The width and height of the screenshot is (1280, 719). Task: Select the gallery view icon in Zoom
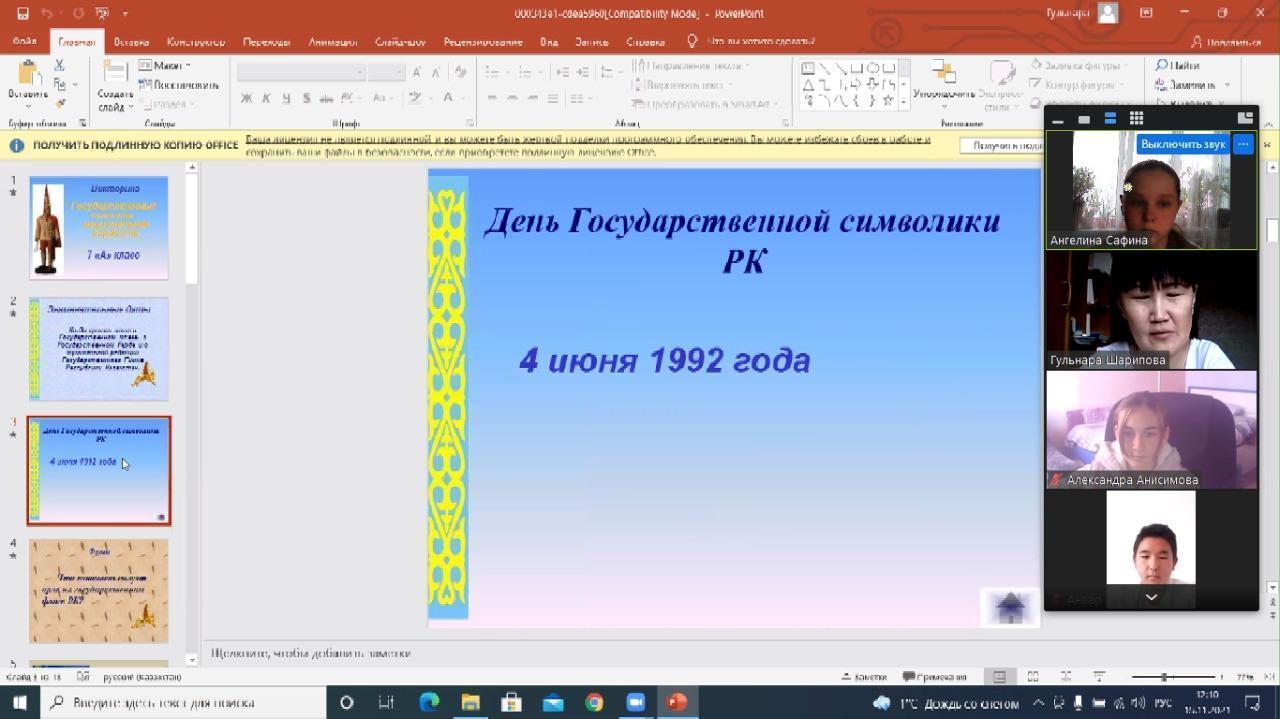(1136, 118)
